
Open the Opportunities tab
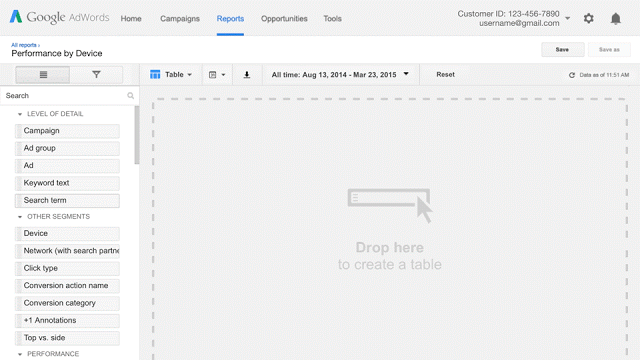[284, 19]
